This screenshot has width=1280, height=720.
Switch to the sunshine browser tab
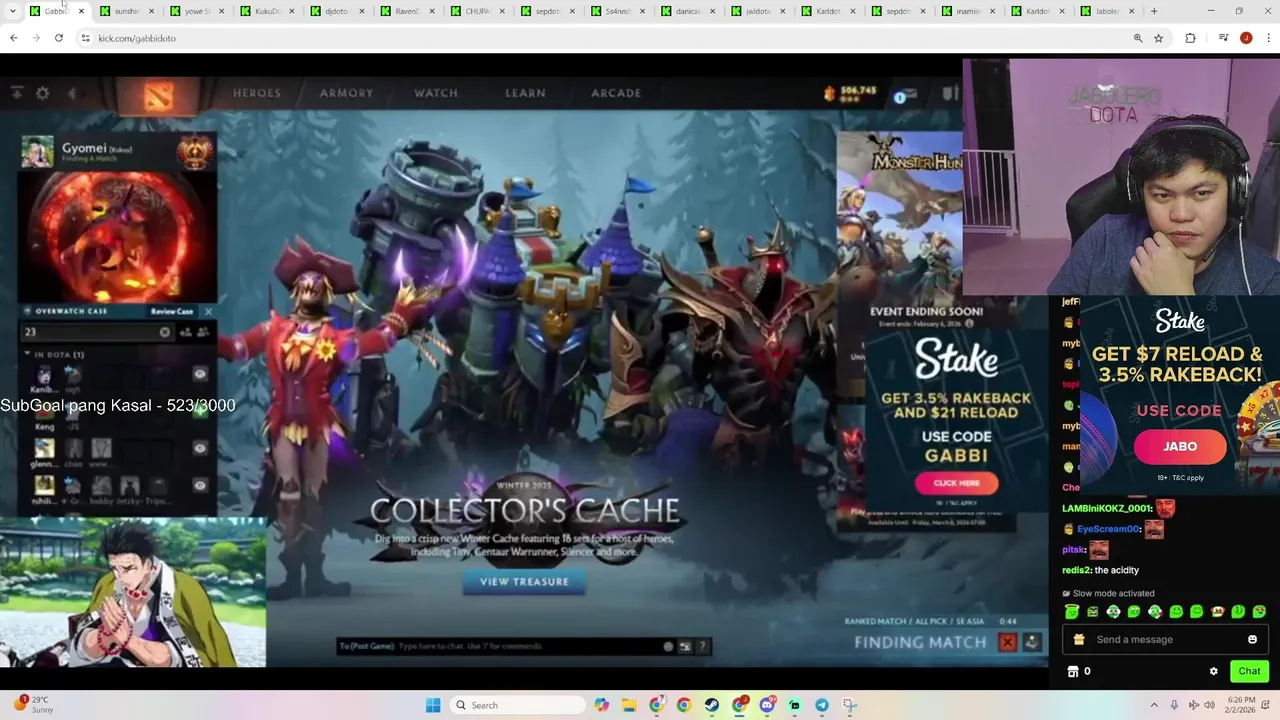click(126, 11)
